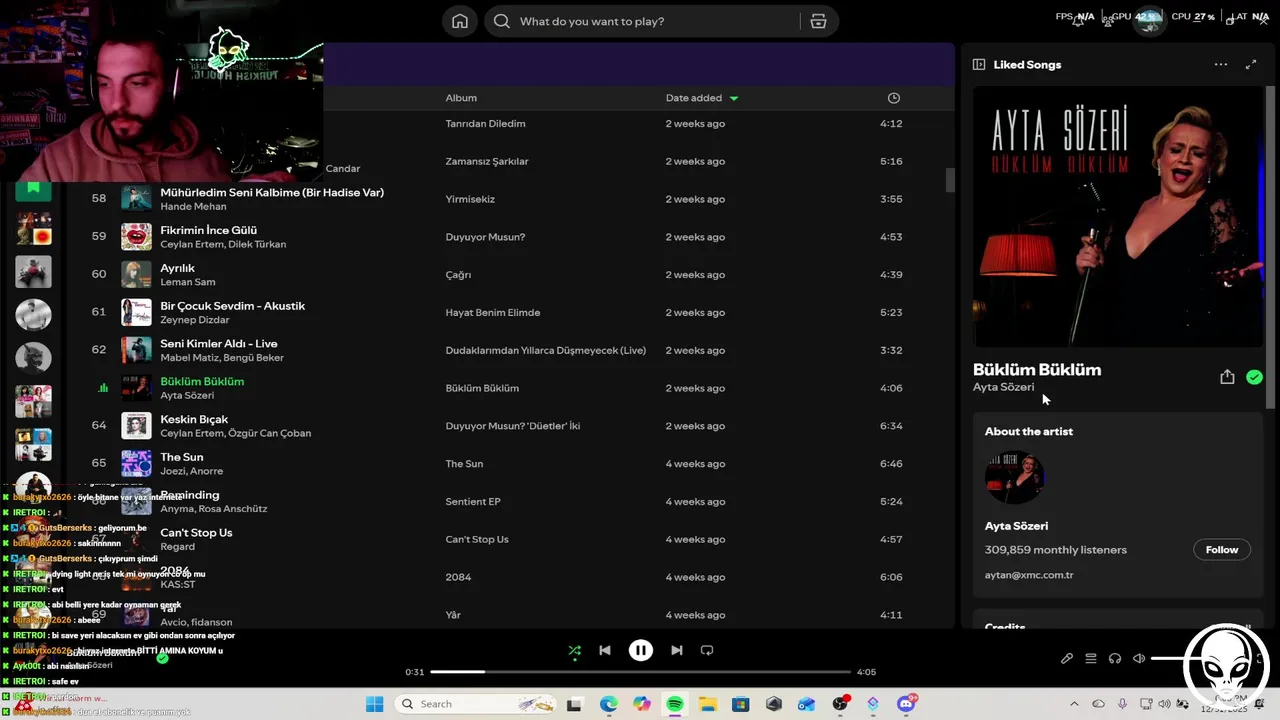The height and width of the screenshot is (720, 1280).
Task: Open the Tanrıdan Diledim album link
Action: tap(485, 124)
